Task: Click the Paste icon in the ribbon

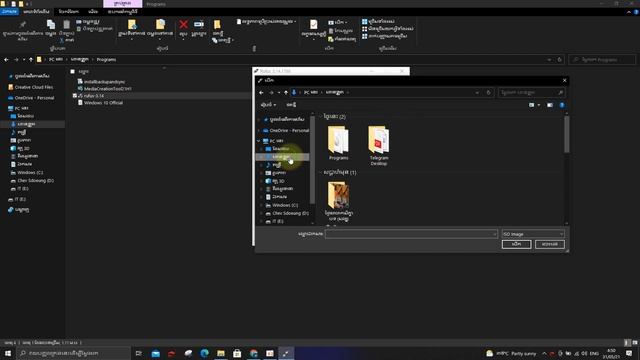Action: (x=66, y=25)
